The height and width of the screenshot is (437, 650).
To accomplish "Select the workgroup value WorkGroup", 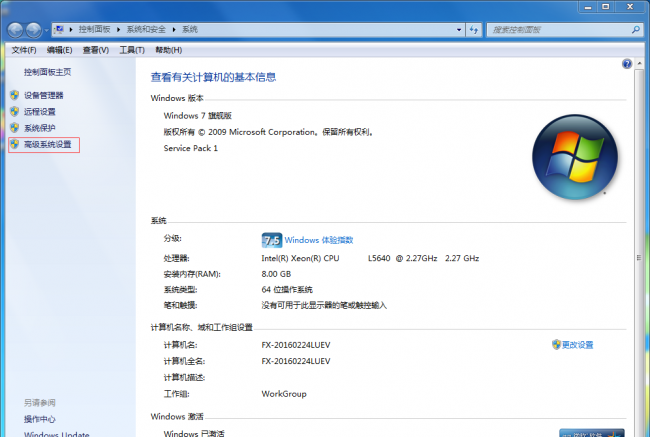I will tap(284, 394).
